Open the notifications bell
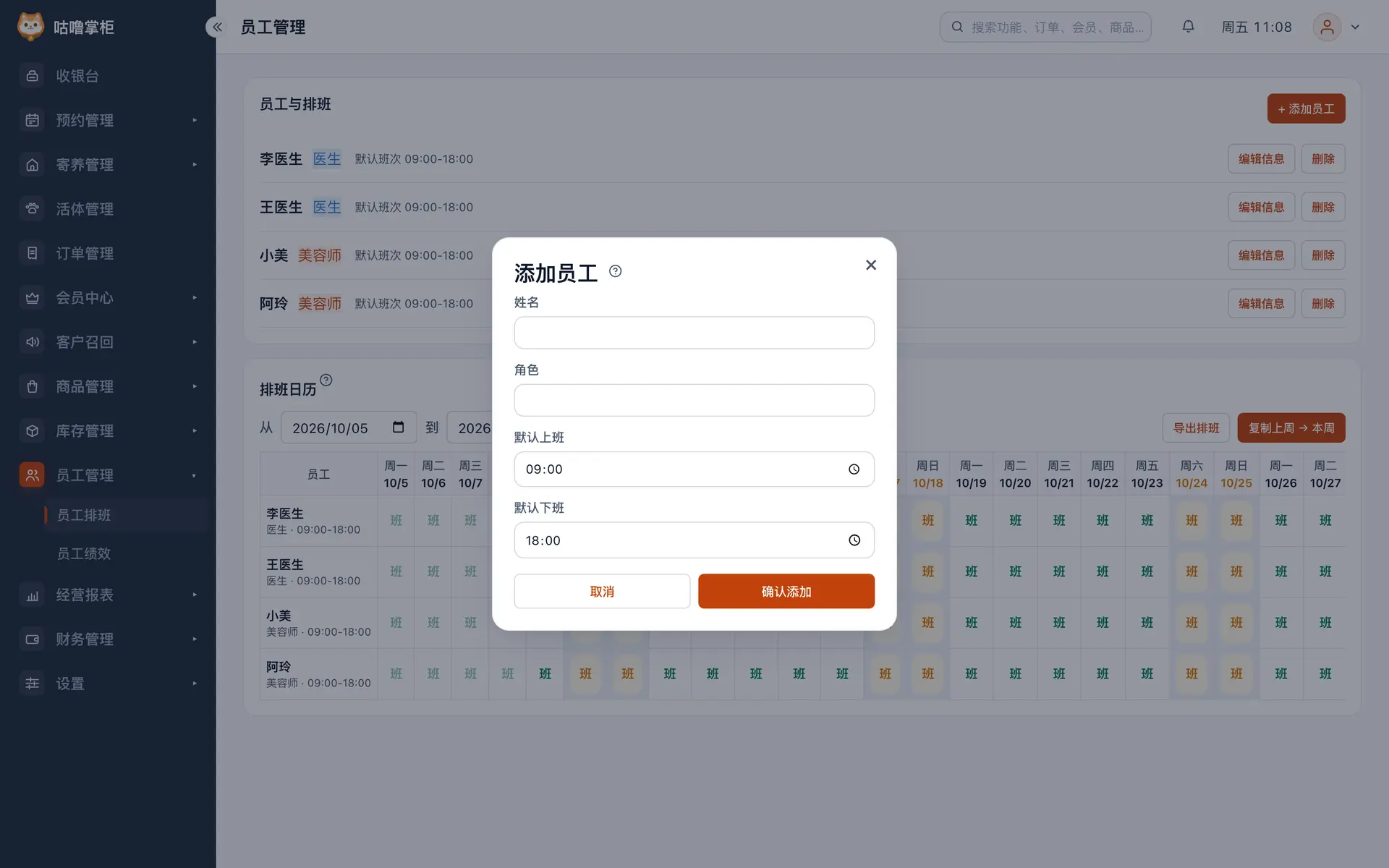Image resolution: width=1389 pixels, height=868 pixels. click(x=1188, y=27)
